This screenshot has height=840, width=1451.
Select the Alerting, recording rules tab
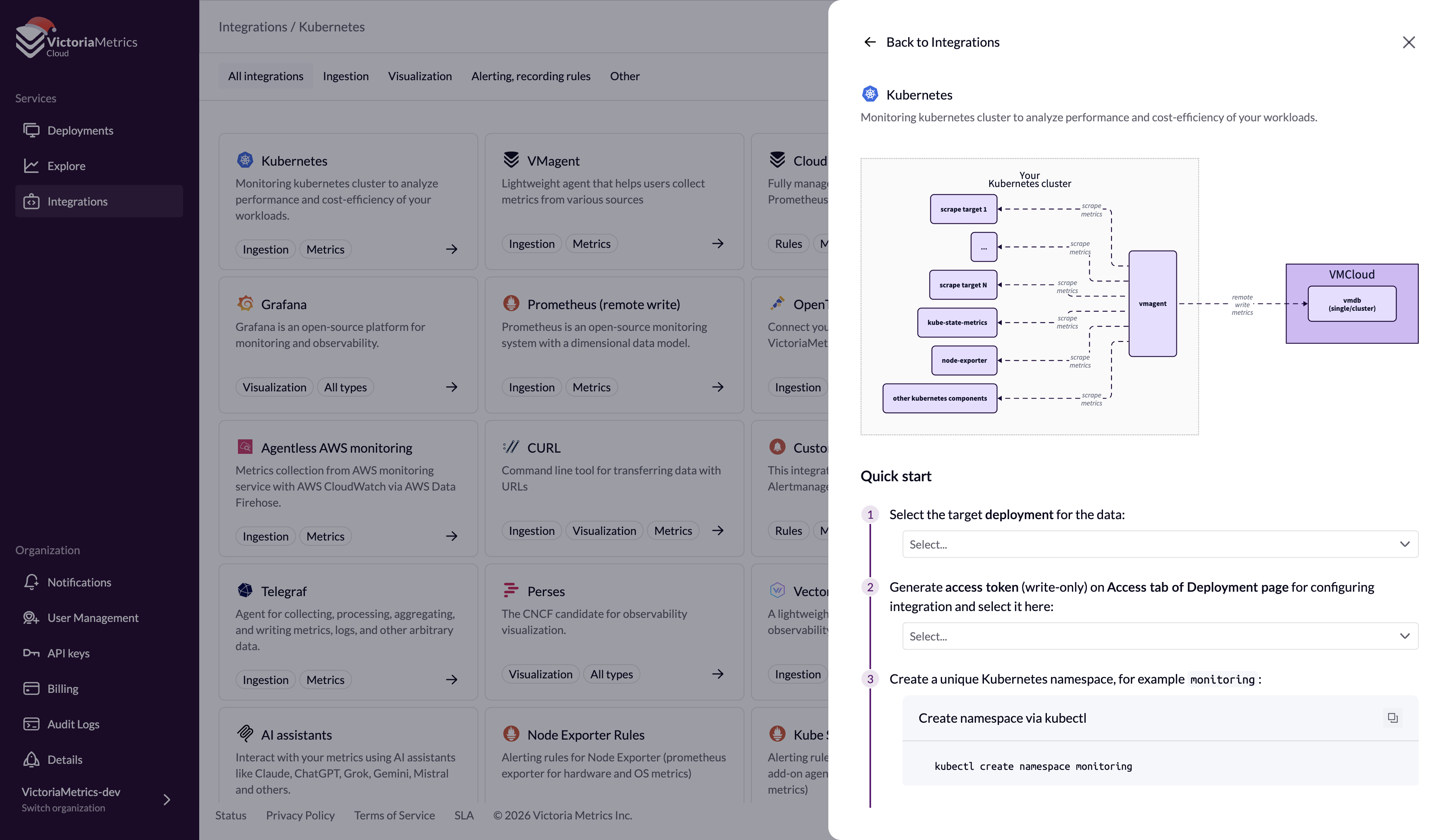click(530, 76)
